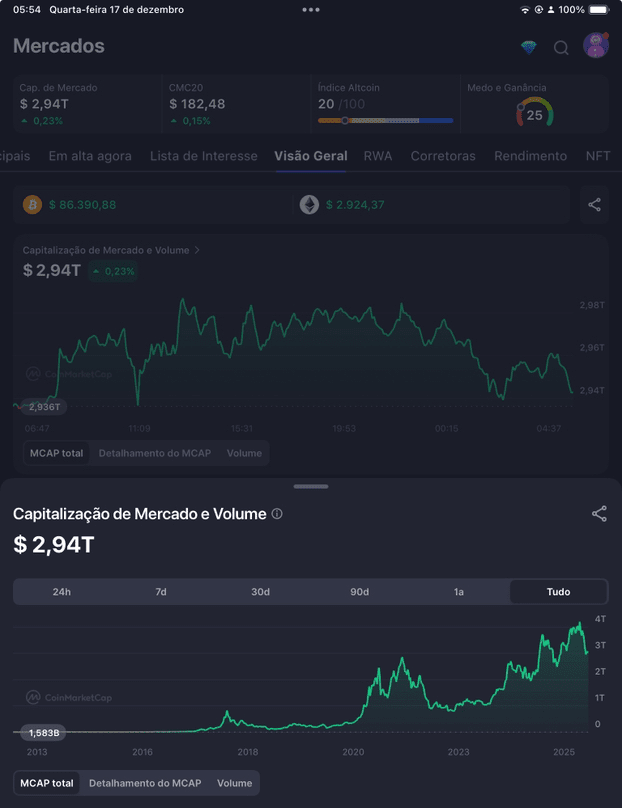The height and width of the screenshot is (808, 622).
Task: Open the diamond rewards icon
Action: [x=528, y=47]
